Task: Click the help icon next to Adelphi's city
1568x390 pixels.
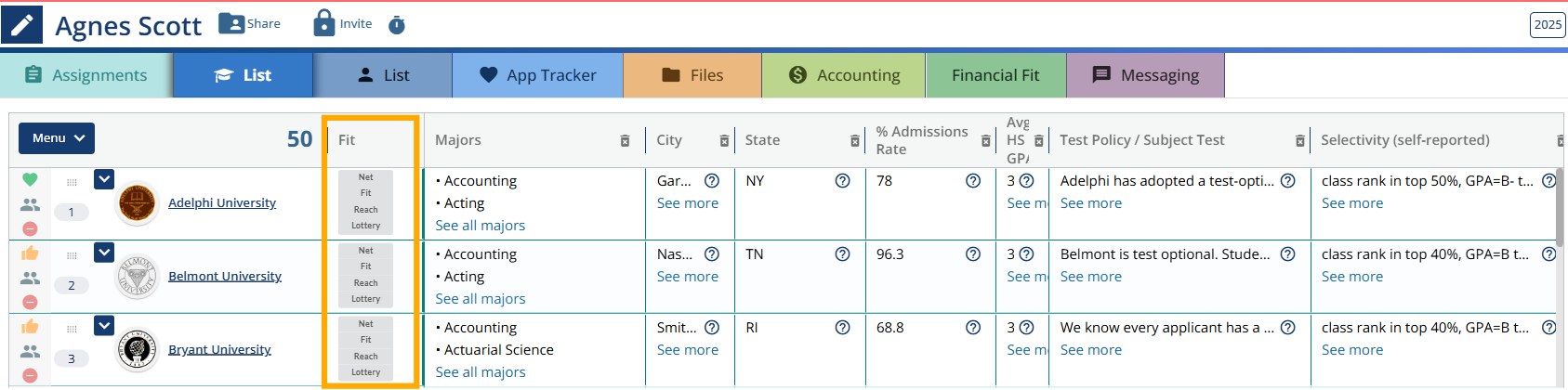Action: [x=712, y=181]
